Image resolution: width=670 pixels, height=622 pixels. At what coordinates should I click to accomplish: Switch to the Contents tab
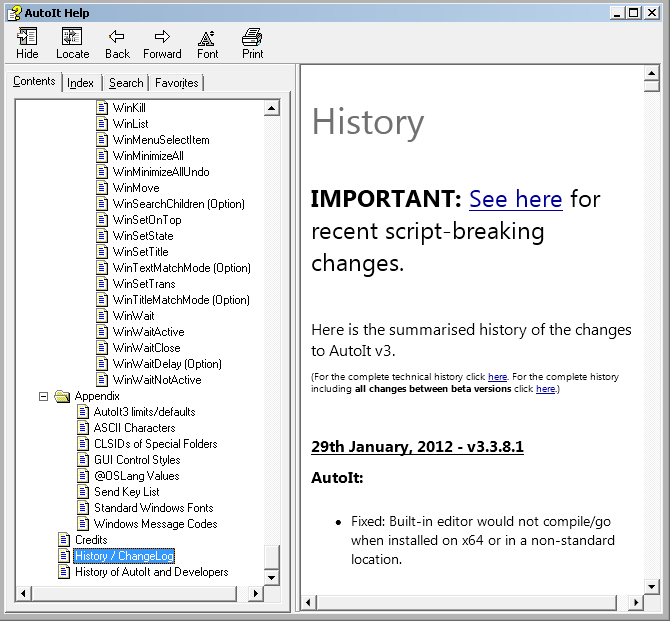pos(34,81)
